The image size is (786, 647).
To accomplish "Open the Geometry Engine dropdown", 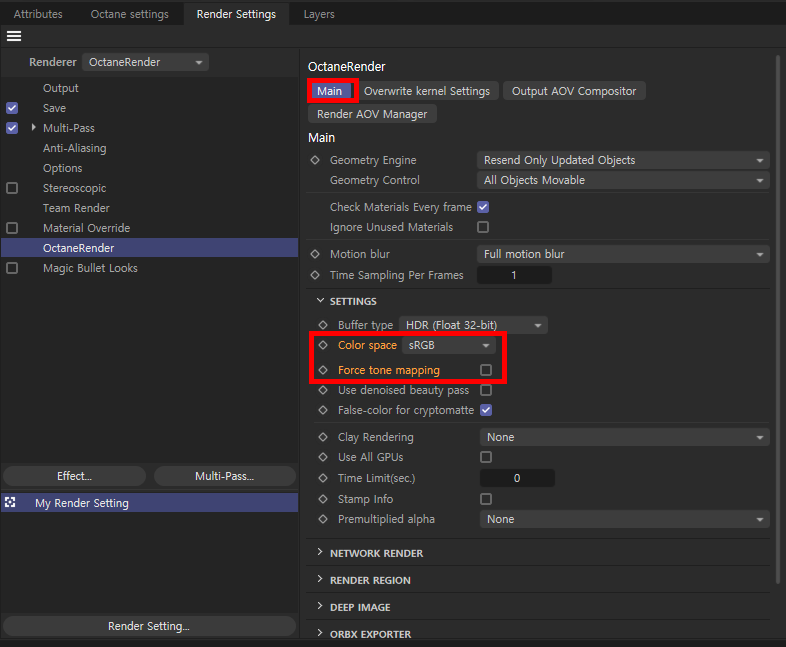I will click(x=623, y=160).
